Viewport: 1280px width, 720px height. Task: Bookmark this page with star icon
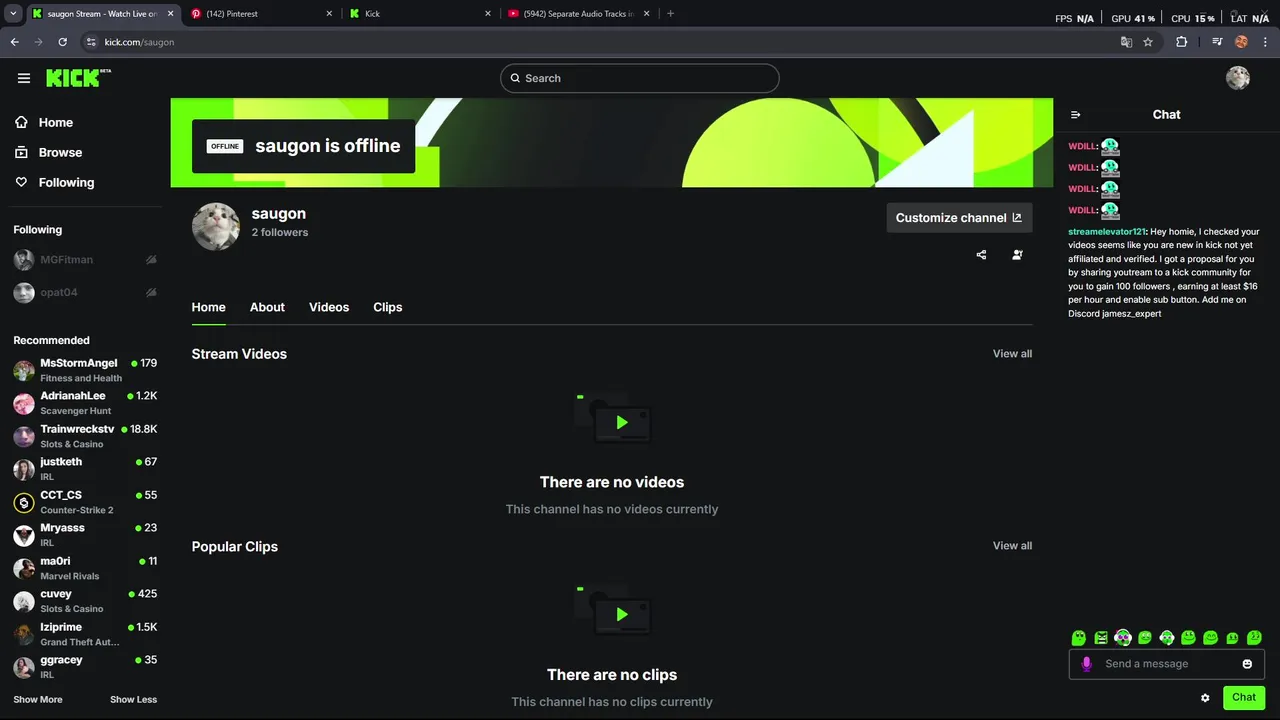click(1148, 42)
